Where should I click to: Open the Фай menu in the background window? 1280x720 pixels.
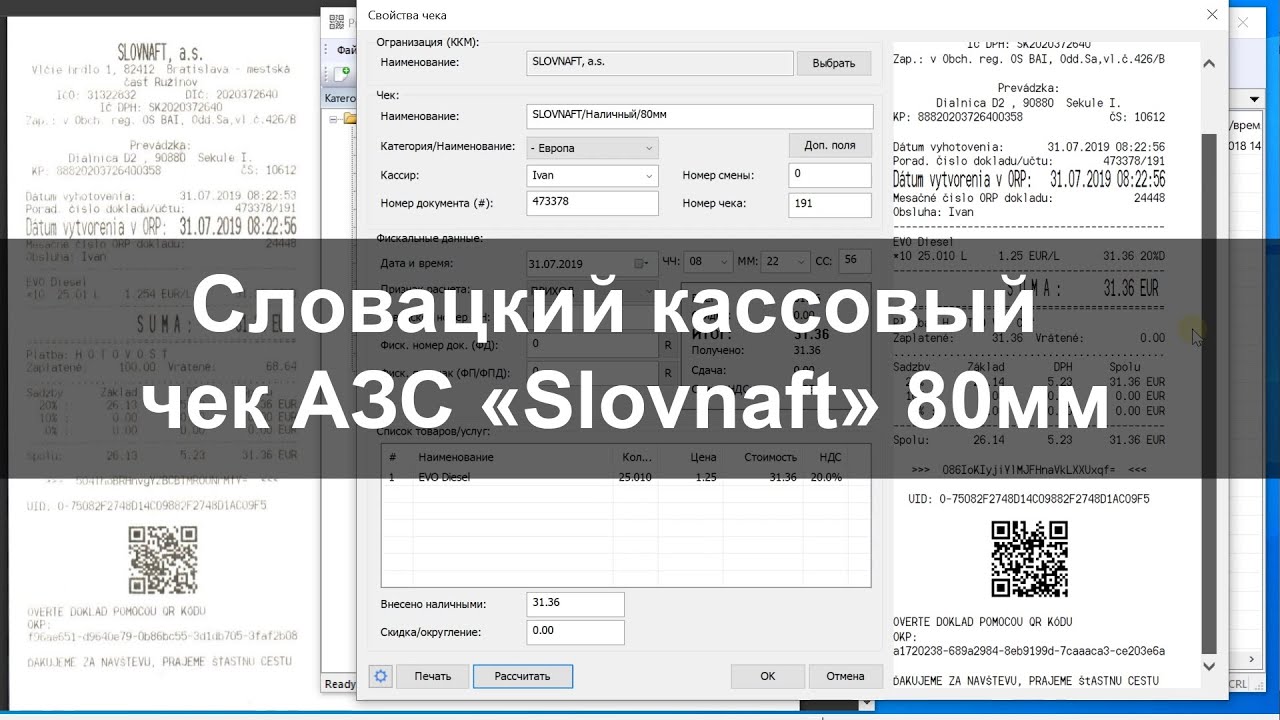(346, 50)
